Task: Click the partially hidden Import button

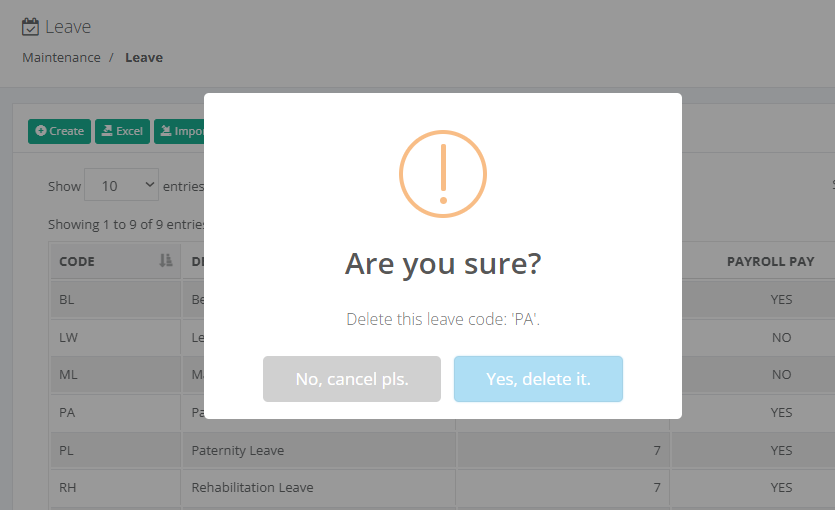Action: pos(179,131)
